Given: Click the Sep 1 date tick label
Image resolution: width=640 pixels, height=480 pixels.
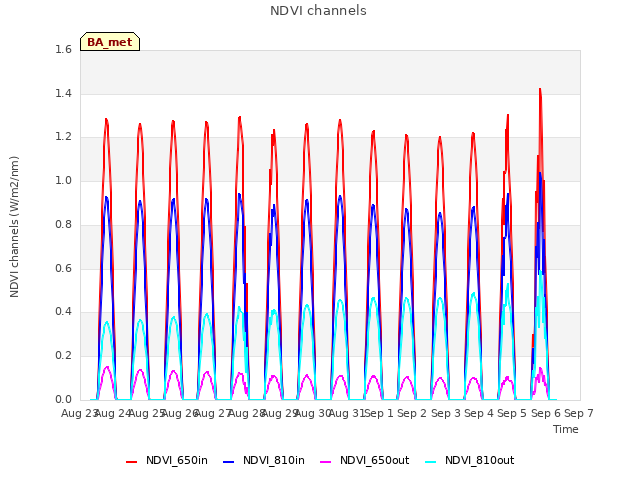Looking at the screenshot, I should point(379,413).
